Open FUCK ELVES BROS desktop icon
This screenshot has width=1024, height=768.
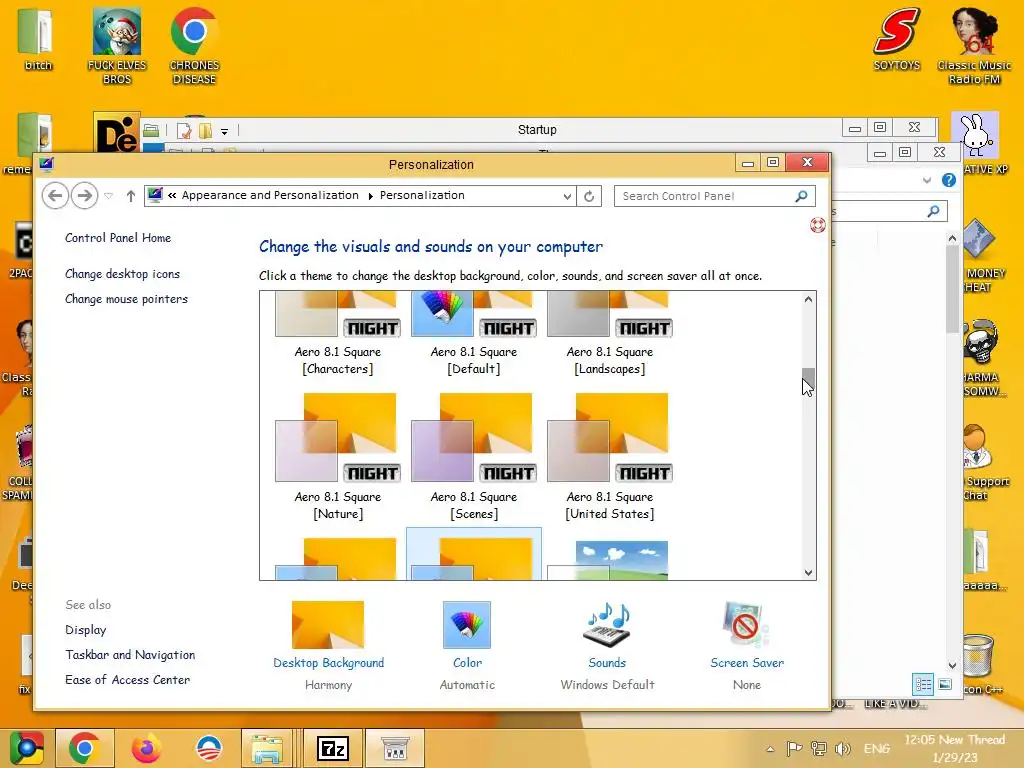[x=117, y=46]
